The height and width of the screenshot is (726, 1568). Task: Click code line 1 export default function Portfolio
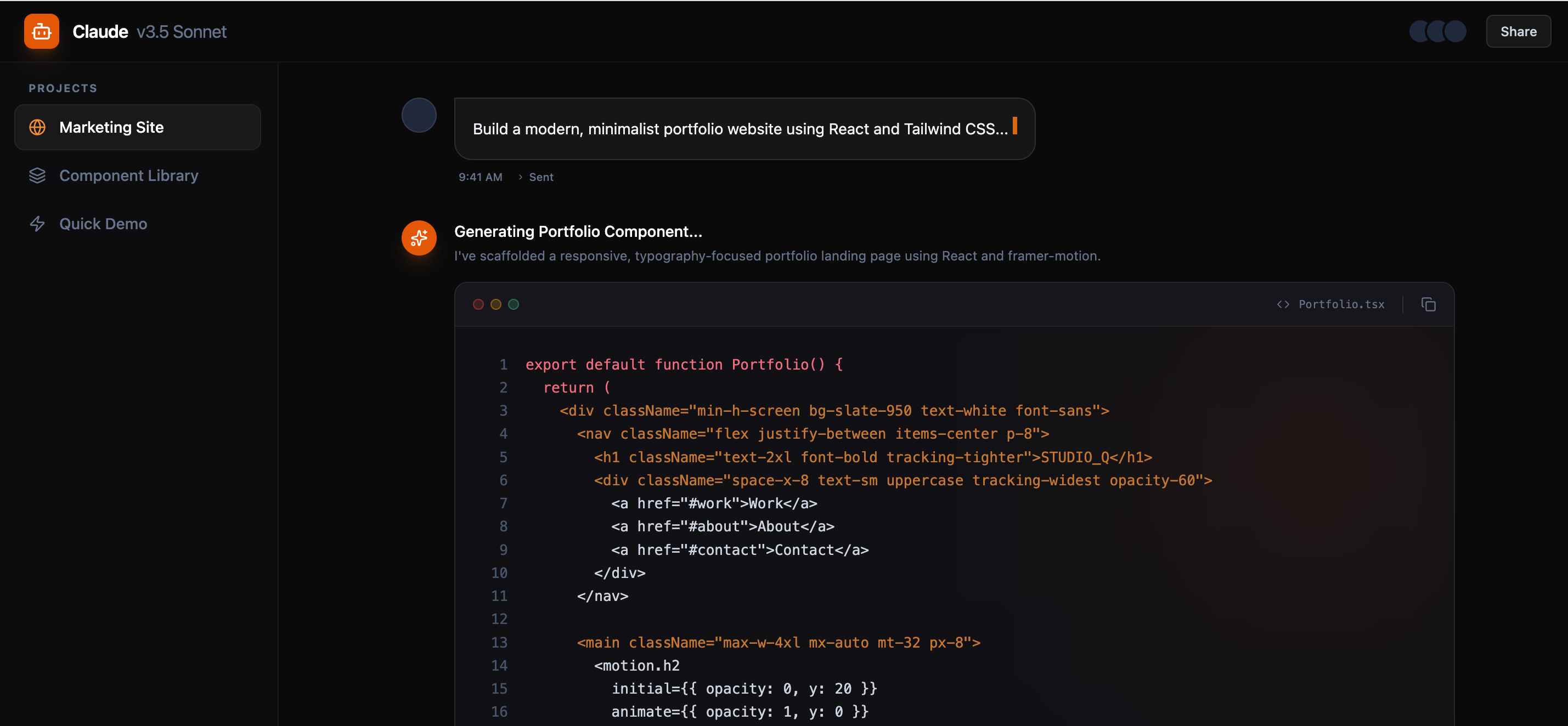tap(684, 364)
